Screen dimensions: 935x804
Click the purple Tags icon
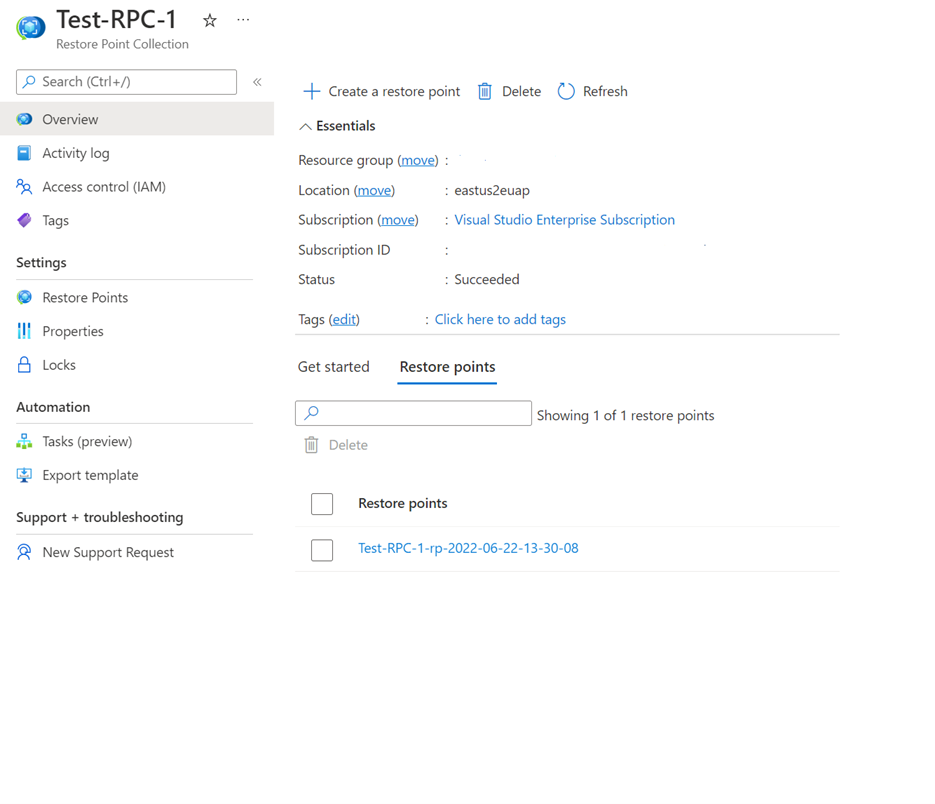pyautogui.click(x=24, y=220)
